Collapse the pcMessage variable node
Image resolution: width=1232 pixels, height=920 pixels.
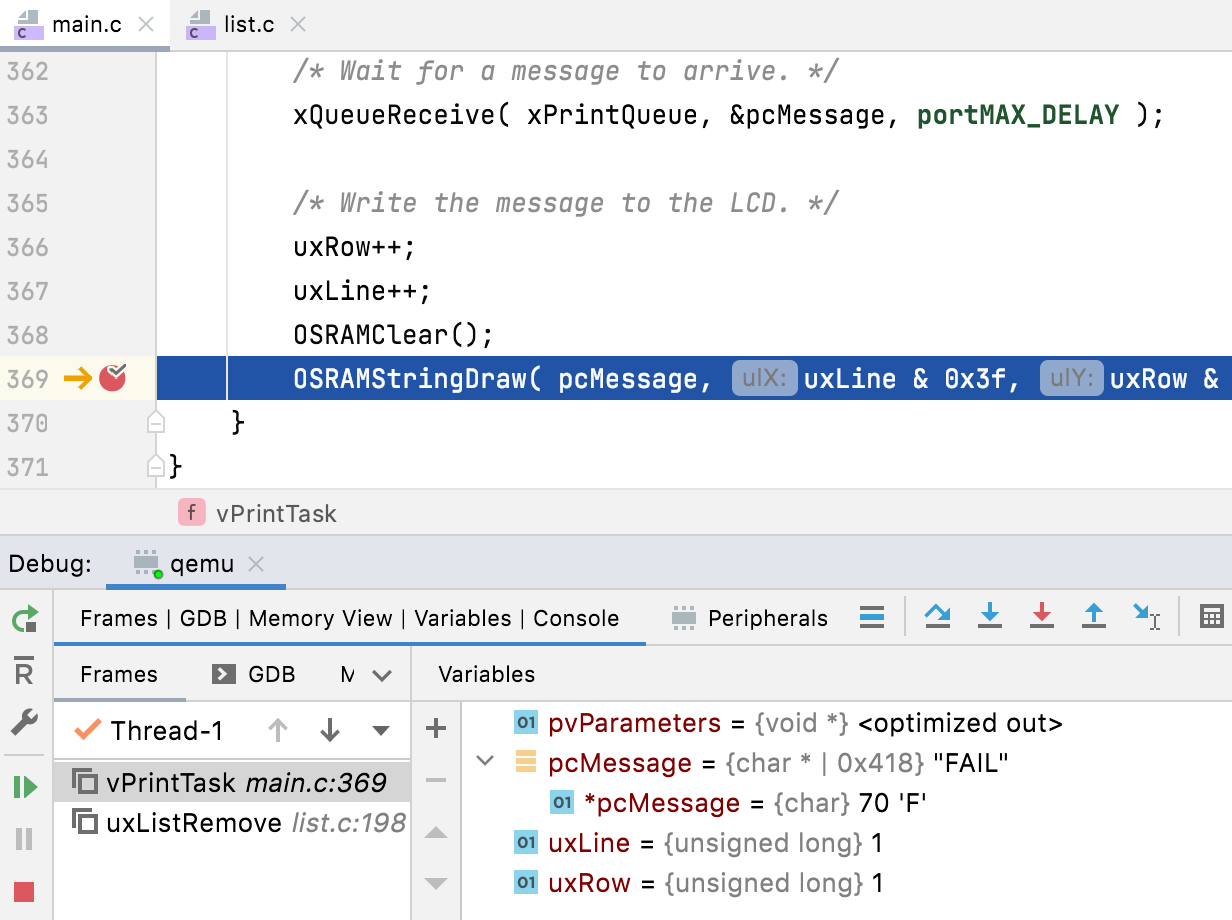pyautogui.click(x=486, y=762)
